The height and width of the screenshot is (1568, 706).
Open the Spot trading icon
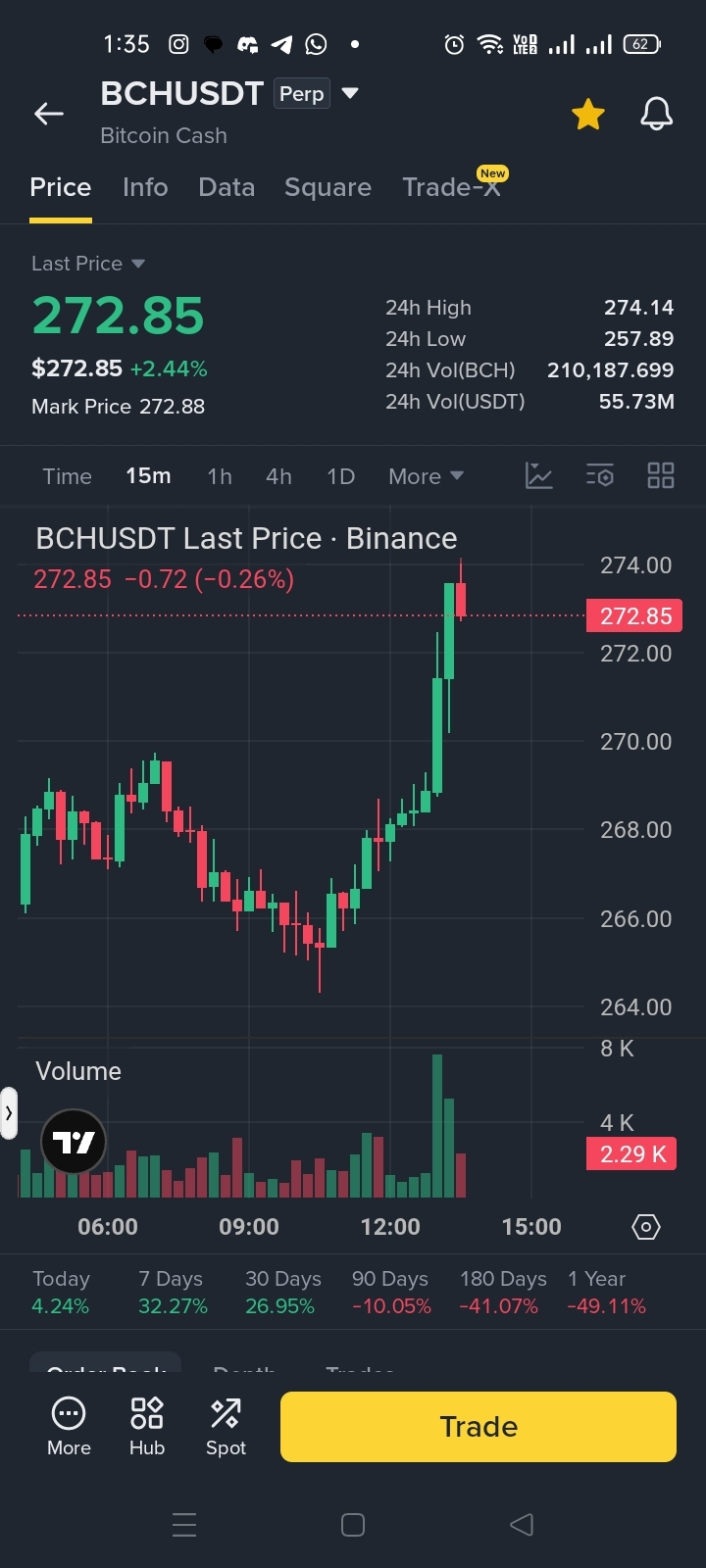[226, 1427]
